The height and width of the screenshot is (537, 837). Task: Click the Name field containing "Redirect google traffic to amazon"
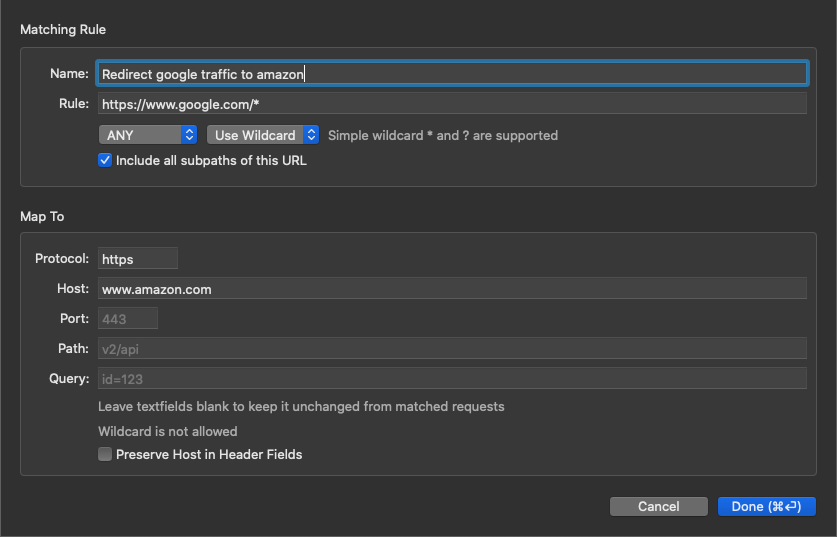452,74
